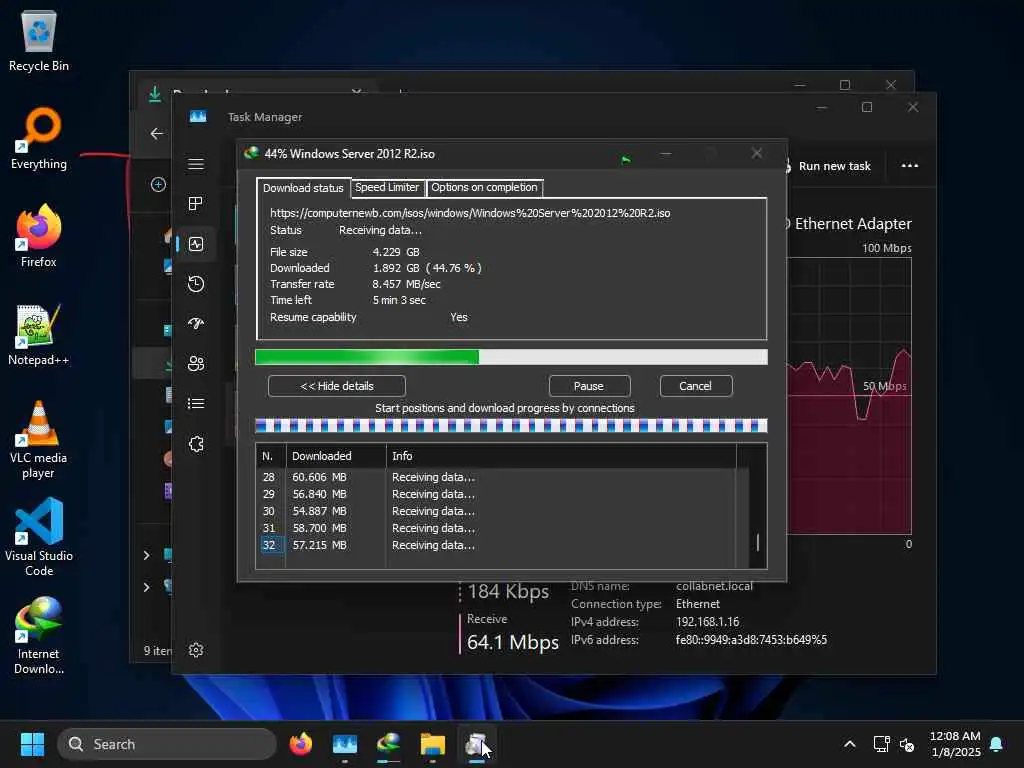Screen dimensions: 1024x768
Task: Click the taskbar Search box
Action: click(167, 744)
